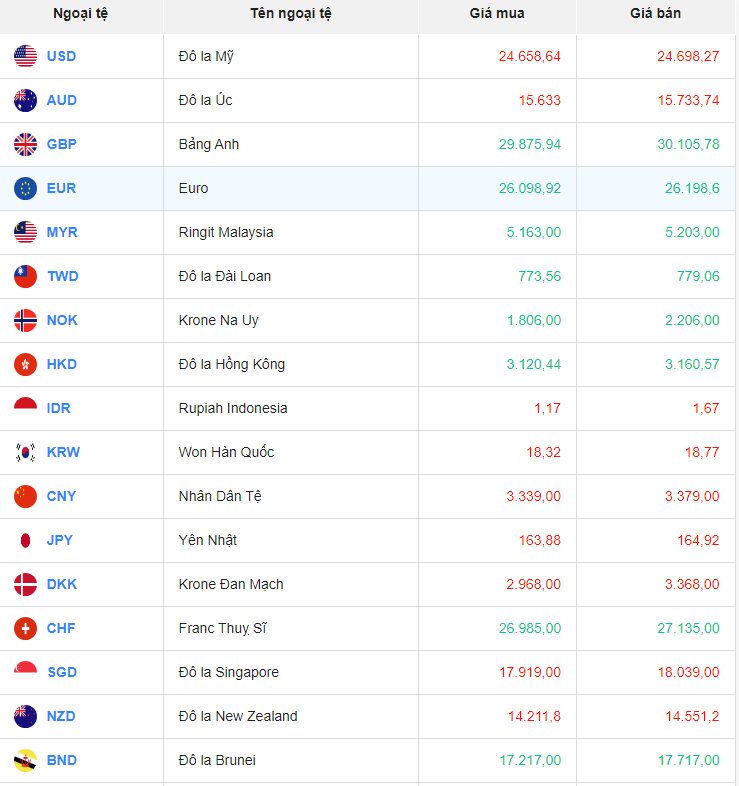Viewport: 739px width, 786px height.
Task: Click the European Union flag icon
Action: [x=25, y=188]
